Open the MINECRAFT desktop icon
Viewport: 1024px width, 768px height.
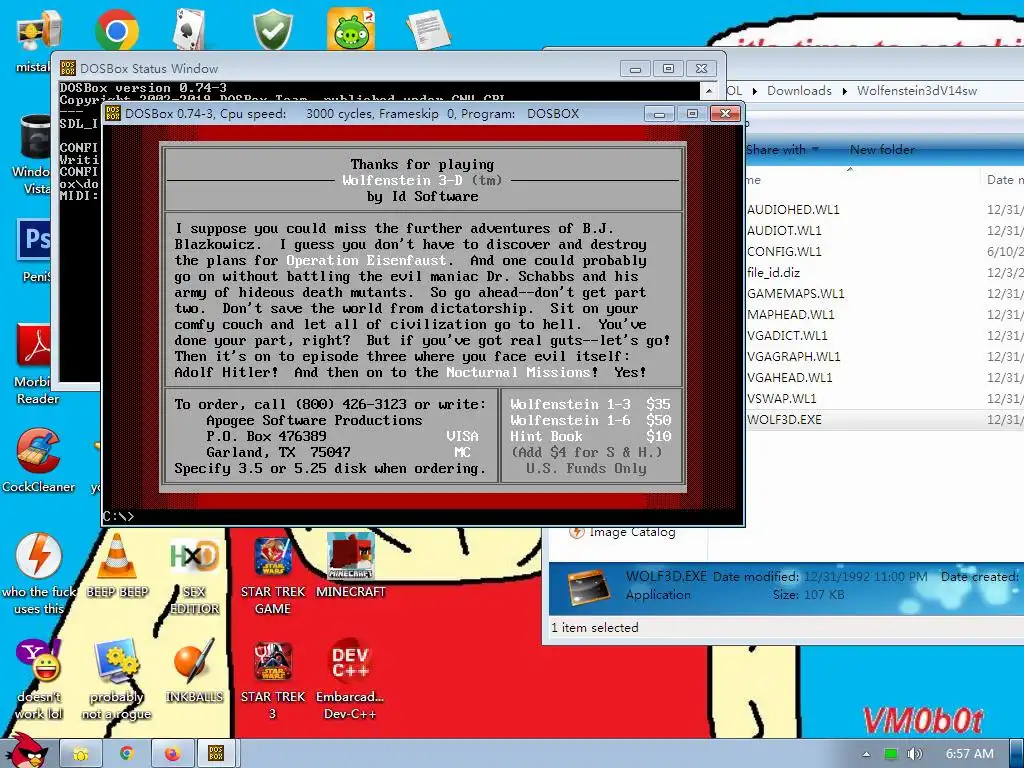click(x=351, y=556)
